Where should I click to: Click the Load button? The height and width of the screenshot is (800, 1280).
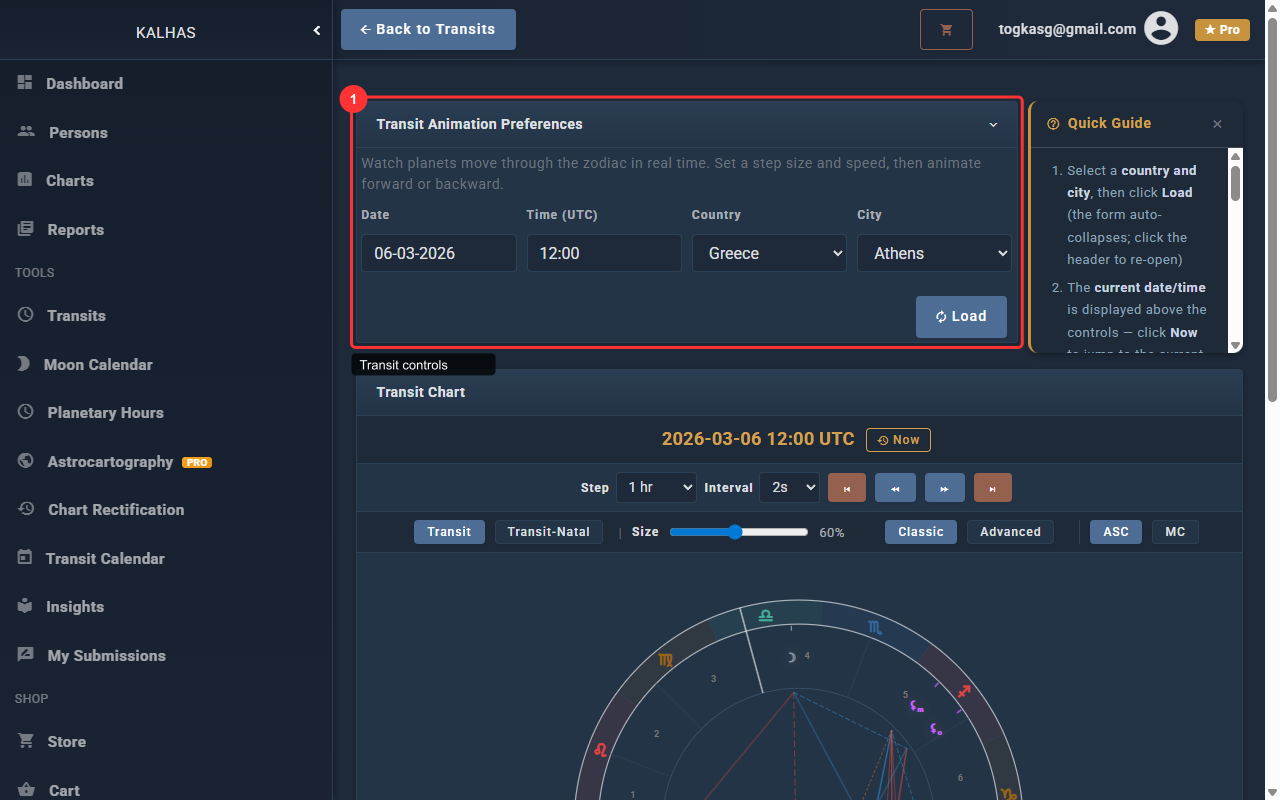[x=961, y=317]
